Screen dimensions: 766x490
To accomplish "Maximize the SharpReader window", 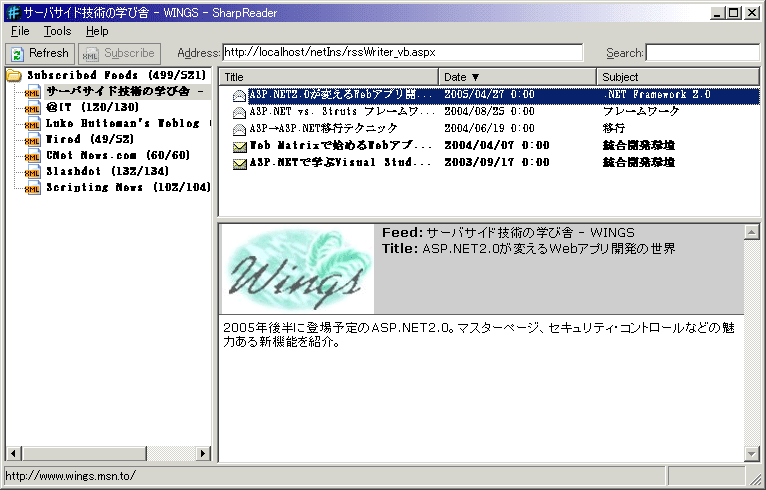I will 734,13.
